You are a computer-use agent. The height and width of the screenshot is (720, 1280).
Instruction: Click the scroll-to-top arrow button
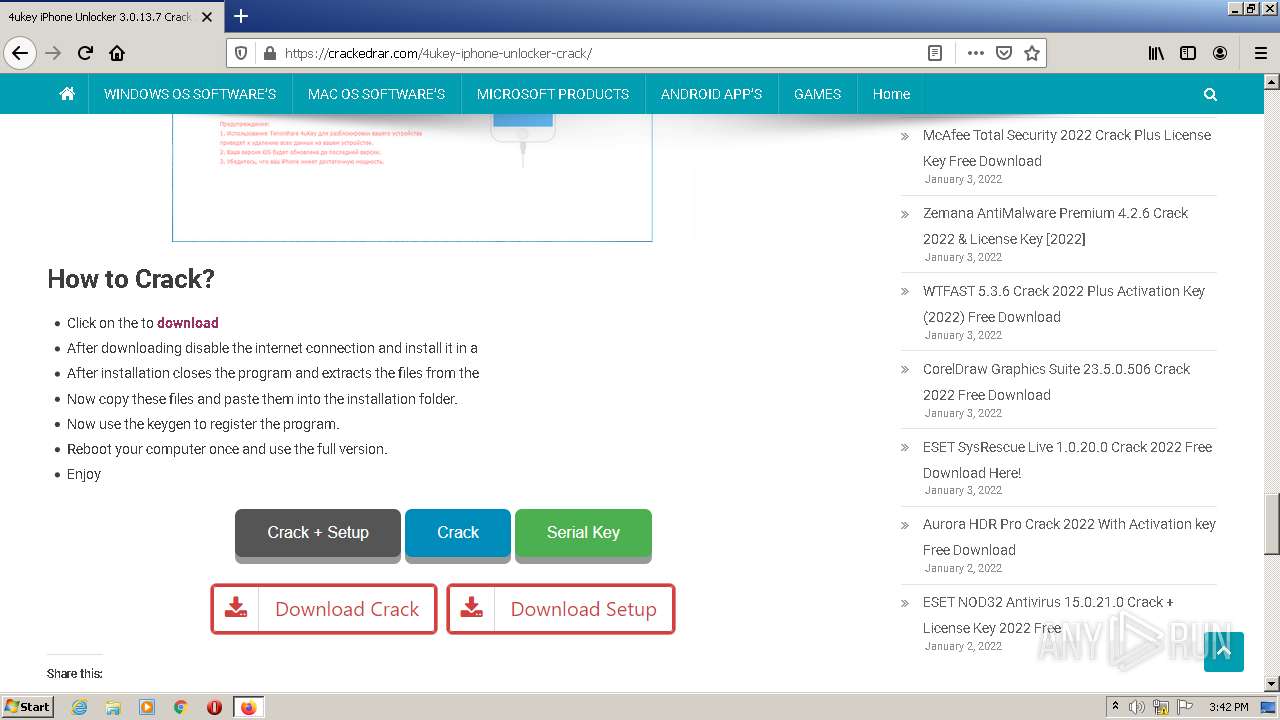click(x=1224, y=652)
